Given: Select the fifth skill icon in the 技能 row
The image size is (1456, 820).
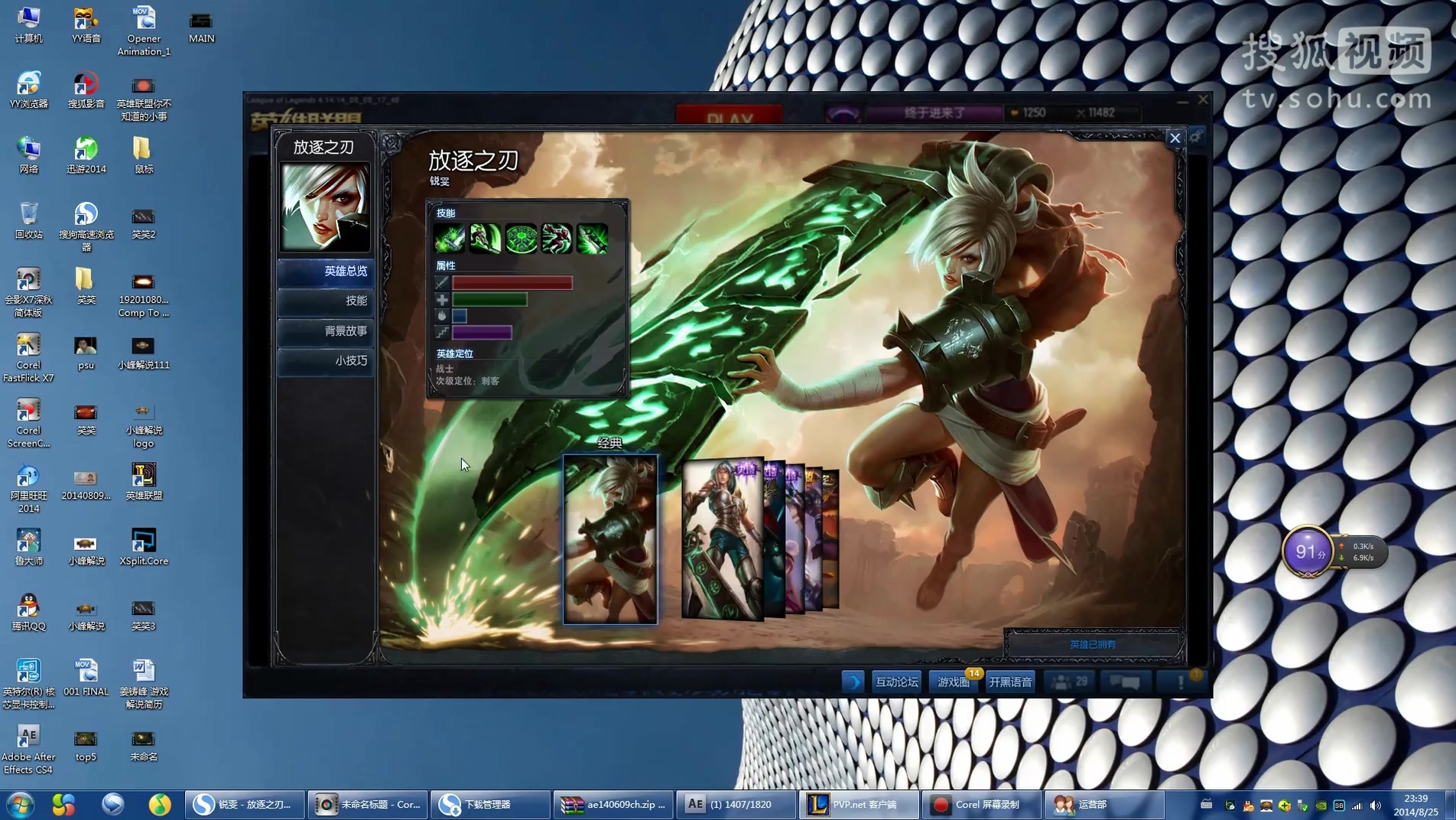Looking at the screenshot, I should tap(593, 239).
